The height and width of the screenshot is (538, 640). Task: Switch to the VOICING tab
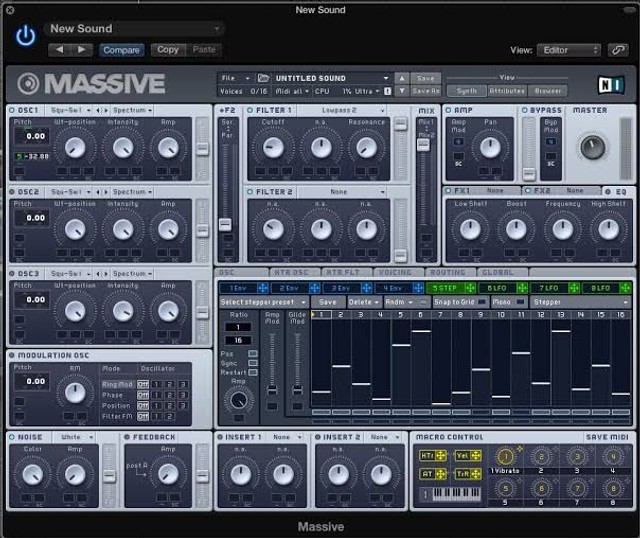click(398, 272)
